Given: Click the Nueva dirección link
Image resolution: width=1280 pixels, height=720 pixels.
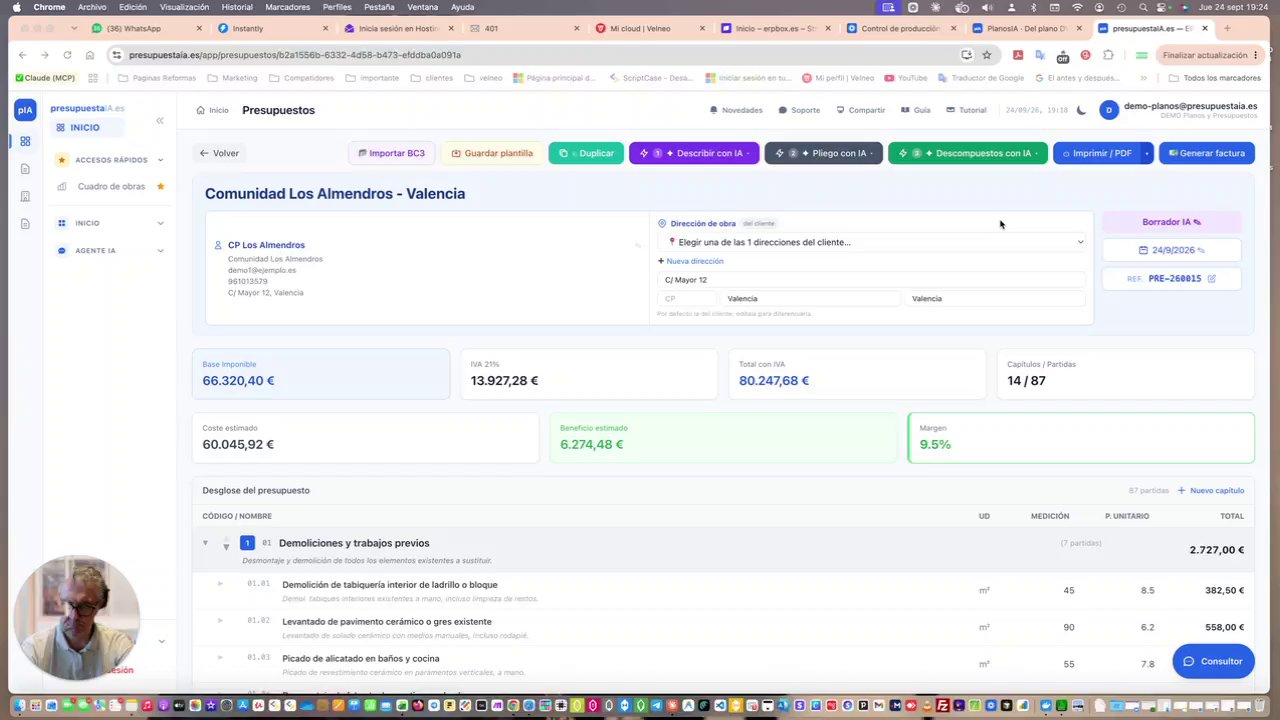Looking at the screenshot, I should (690, 261).
